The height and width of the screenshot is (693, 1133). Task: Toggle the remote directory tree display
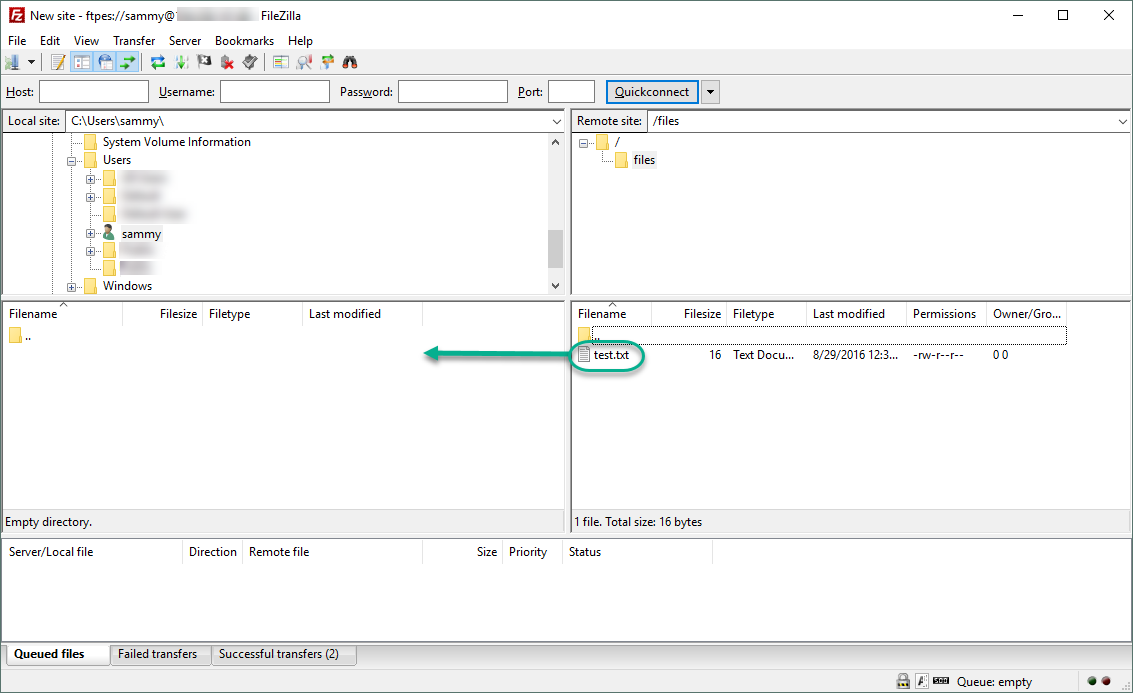click(105, 62)
